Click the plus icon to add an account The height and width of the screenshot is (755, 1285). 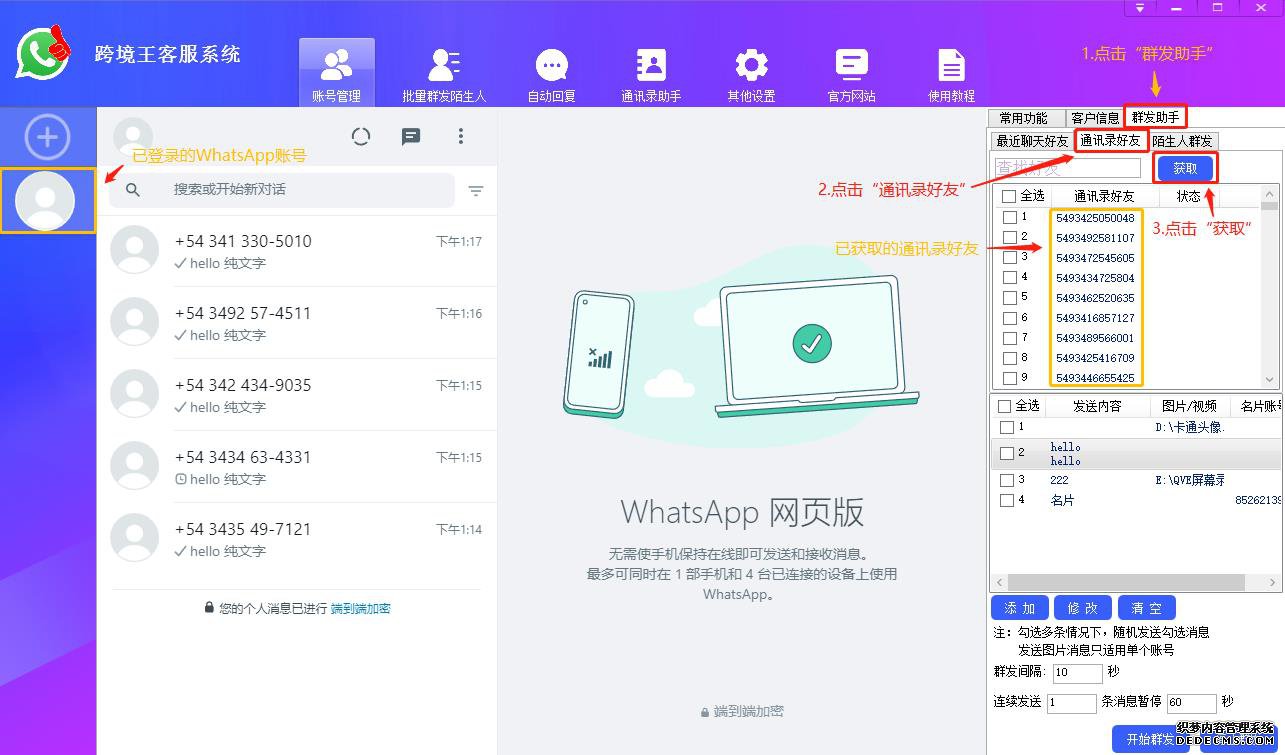[x=46, y=138]
